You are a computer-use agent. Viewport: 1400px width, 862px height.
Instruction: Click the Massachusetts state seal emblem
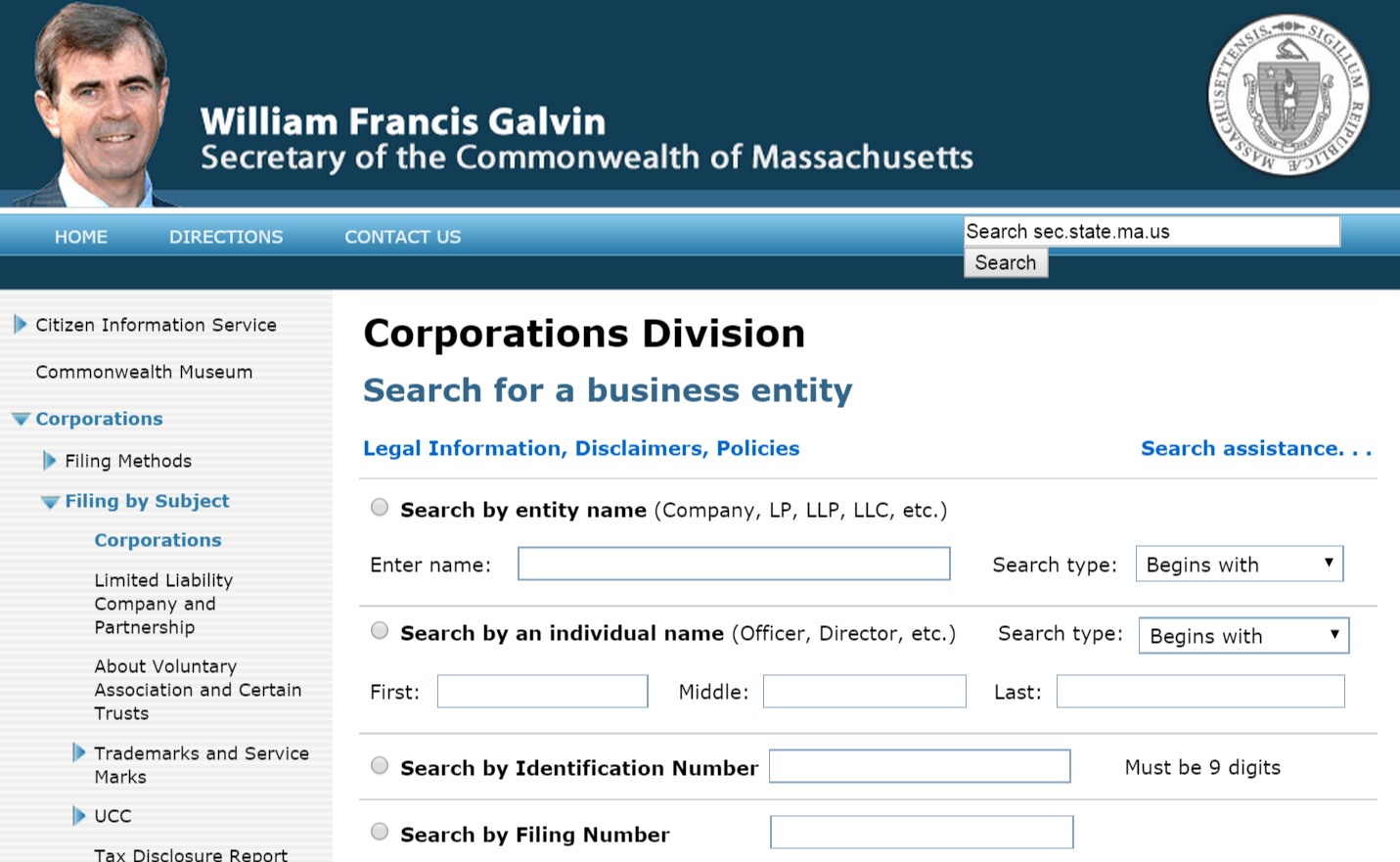(x=1287, y=95)
